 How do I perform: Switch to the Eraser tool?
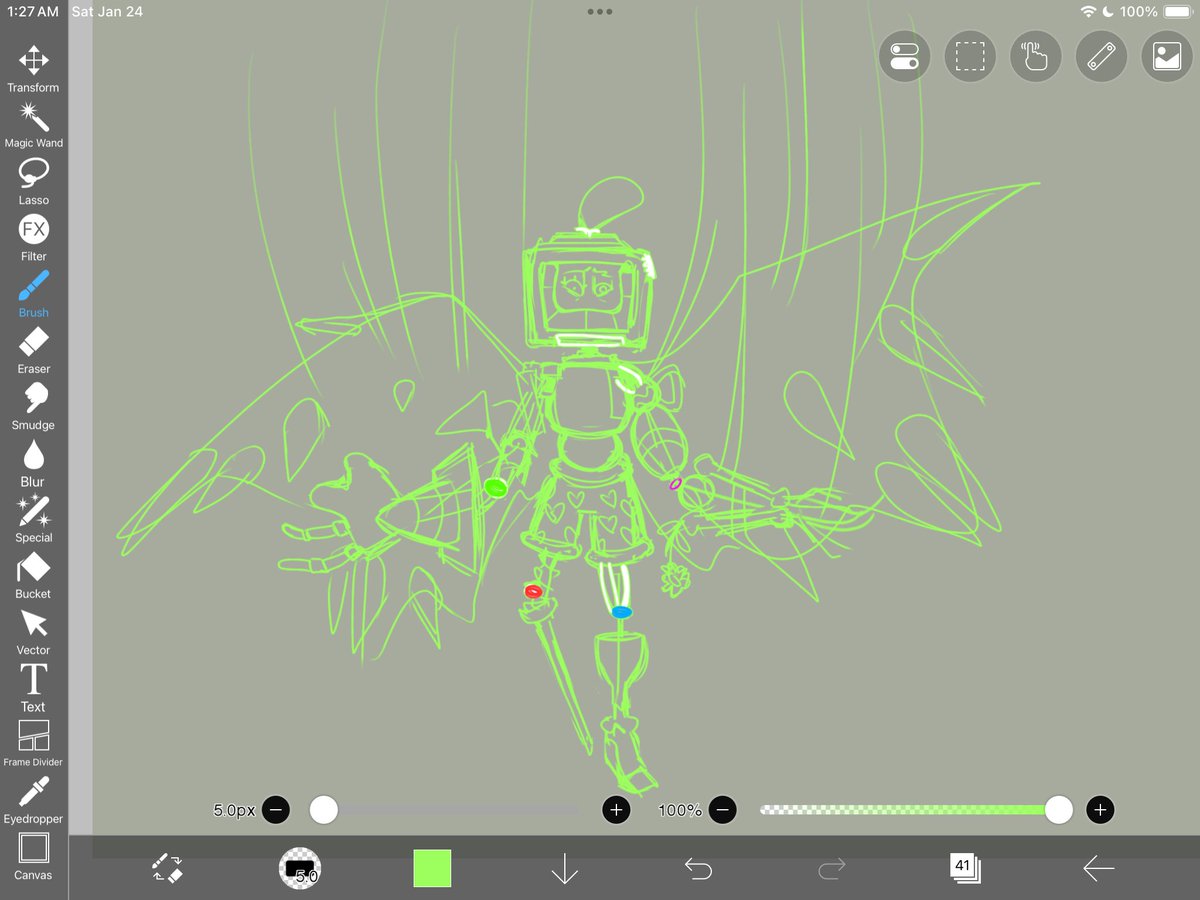point(33,349)
